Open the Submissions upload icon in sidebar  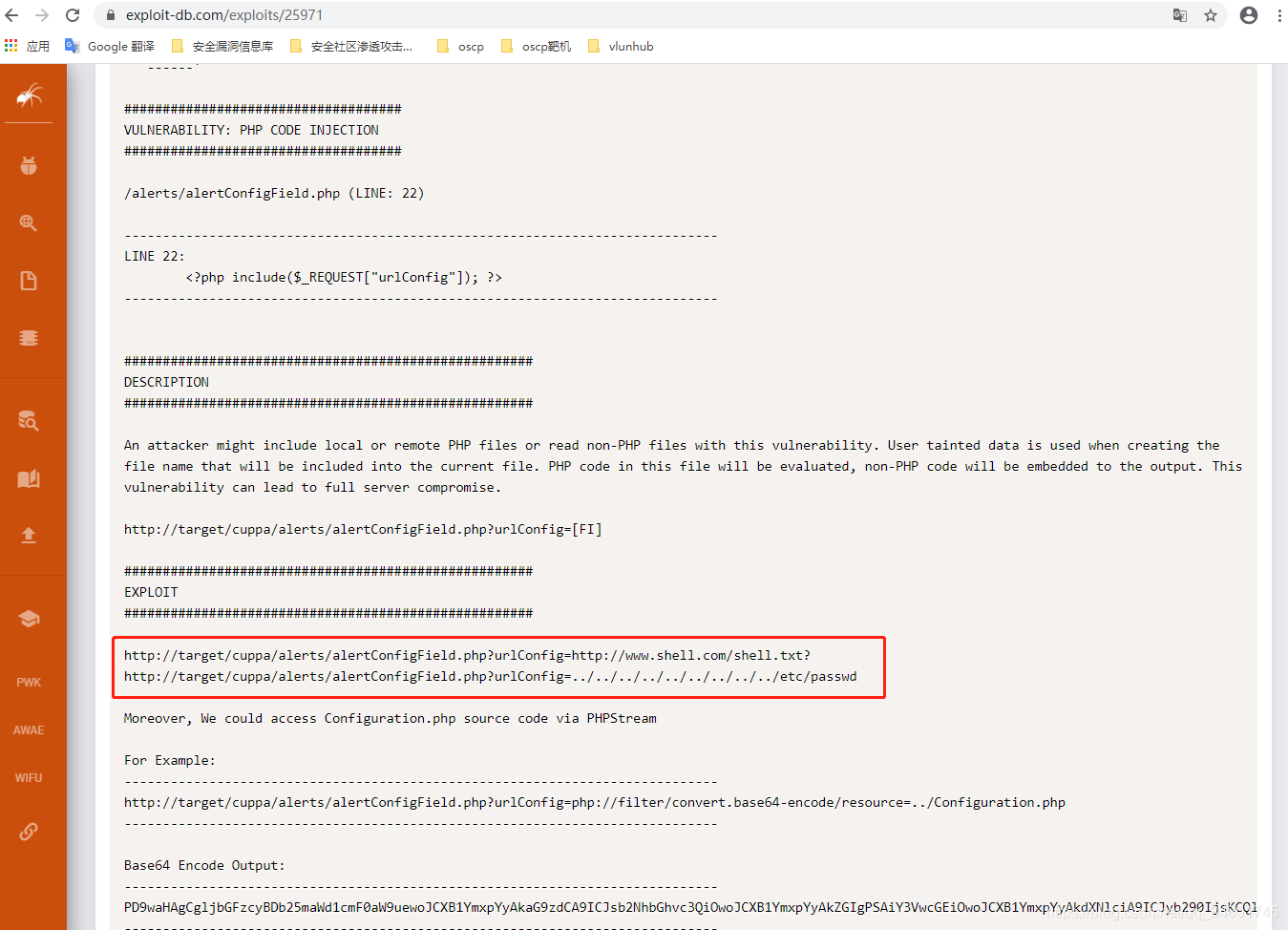(29, 535)
